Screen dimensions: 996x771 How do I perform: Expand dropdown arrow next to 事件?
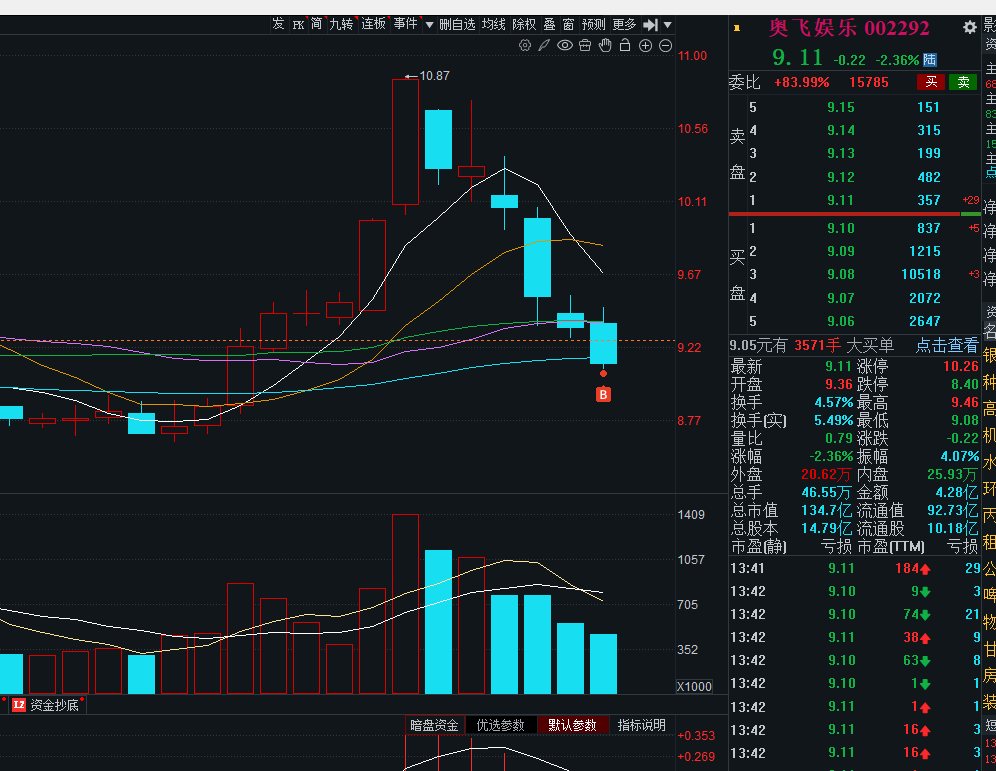[429, 25]
